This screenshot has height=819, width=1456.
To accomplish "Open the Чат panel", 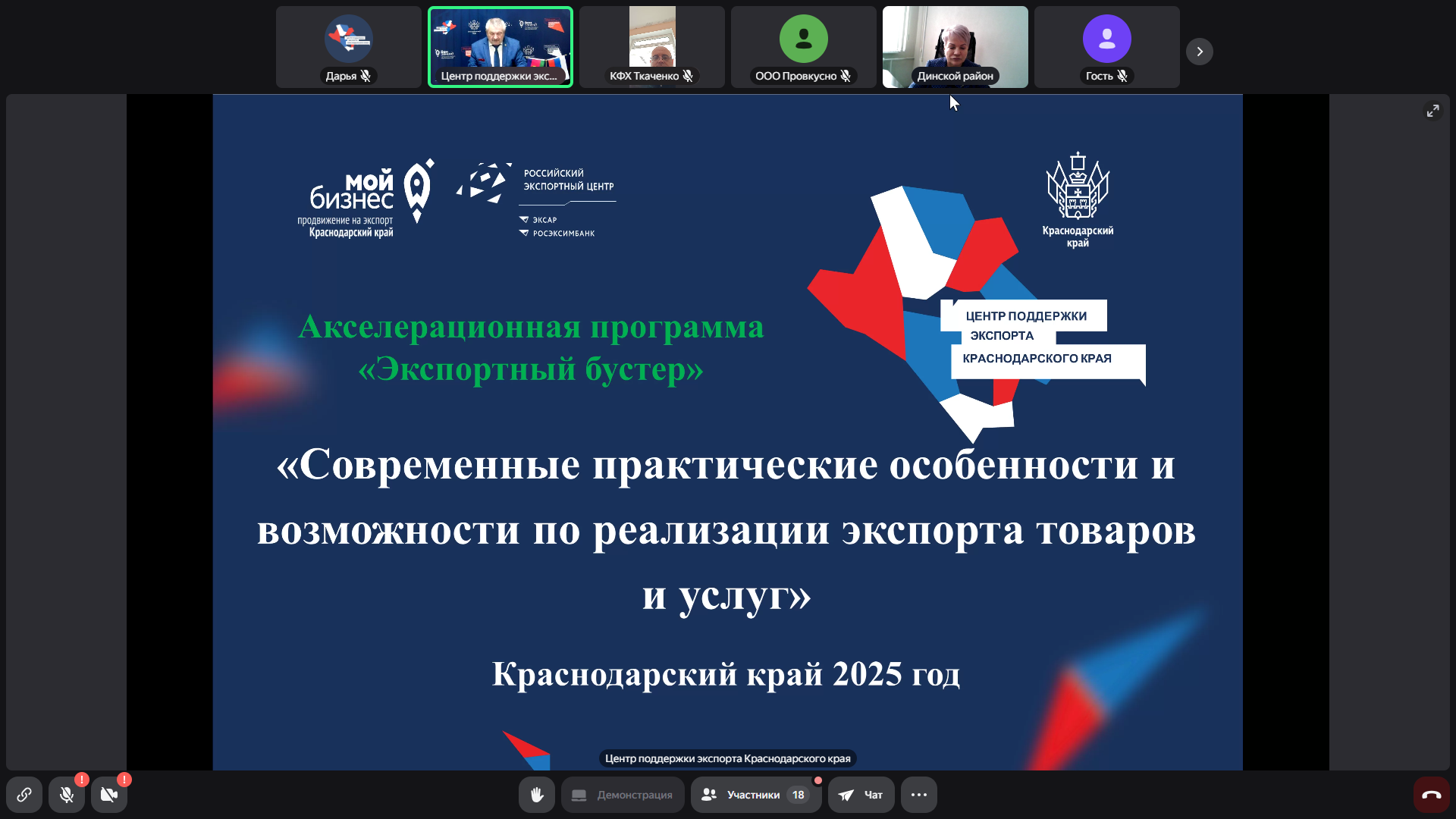I will pyautogui.click(x=861, y=795).
